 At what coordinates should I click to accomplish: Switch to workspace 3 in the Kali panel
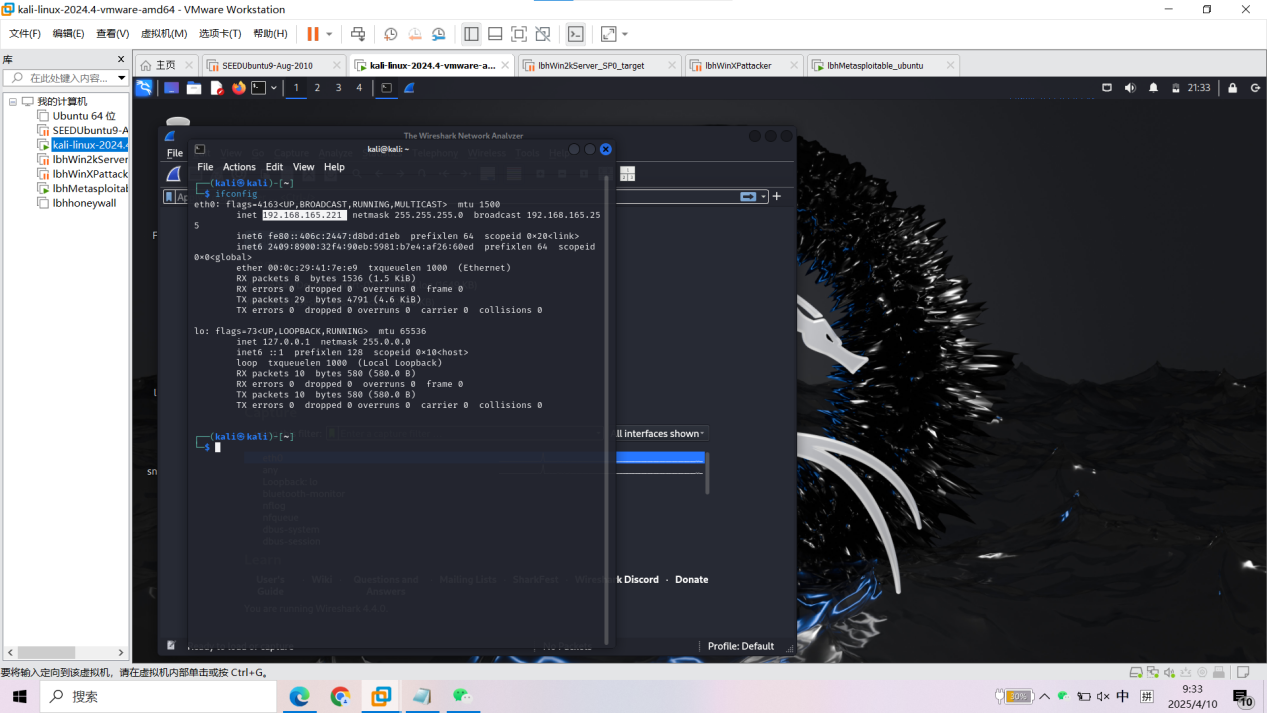[x=338, y=88]
